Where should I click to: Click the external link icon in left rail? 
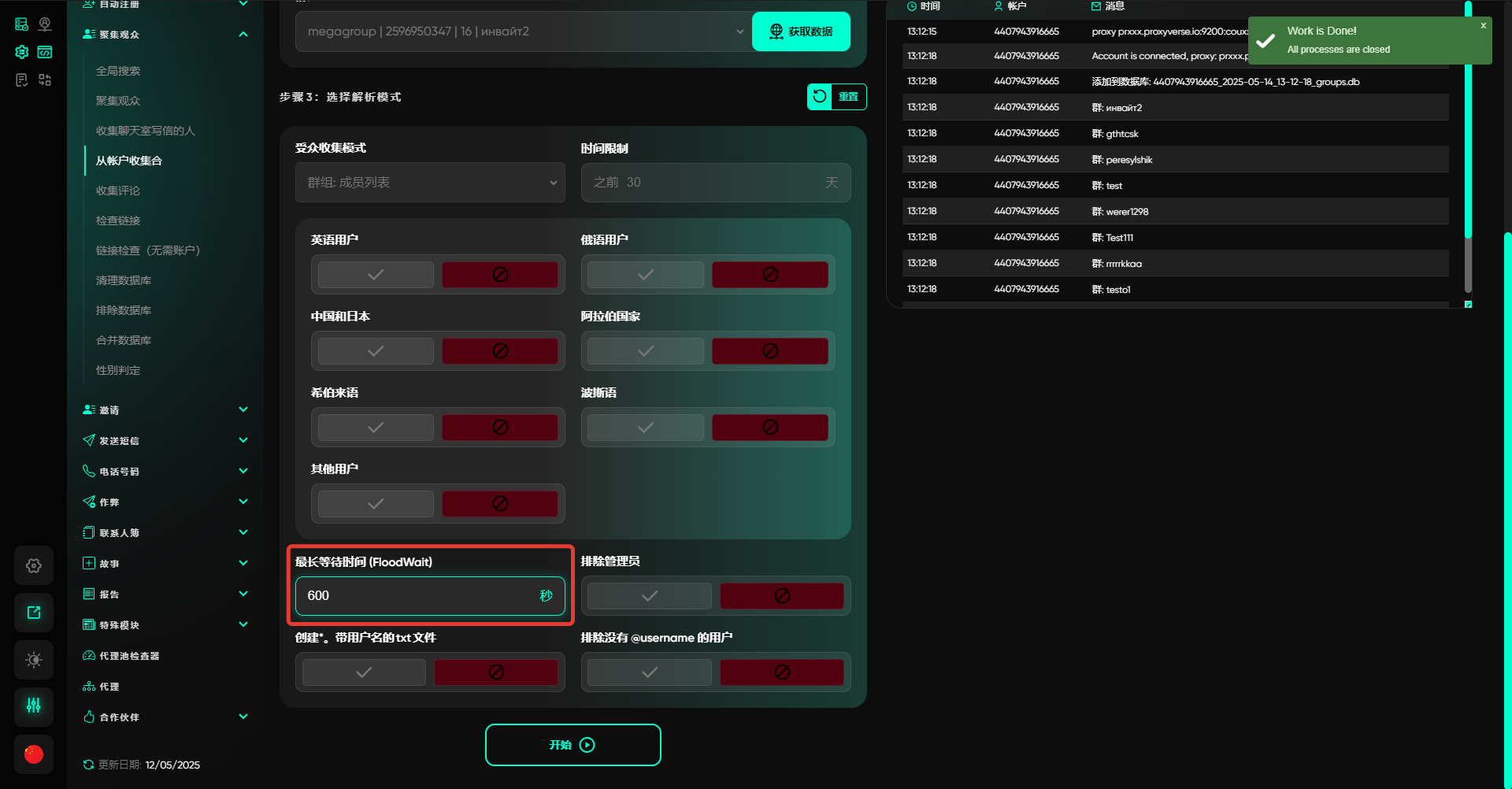[34, 613]
